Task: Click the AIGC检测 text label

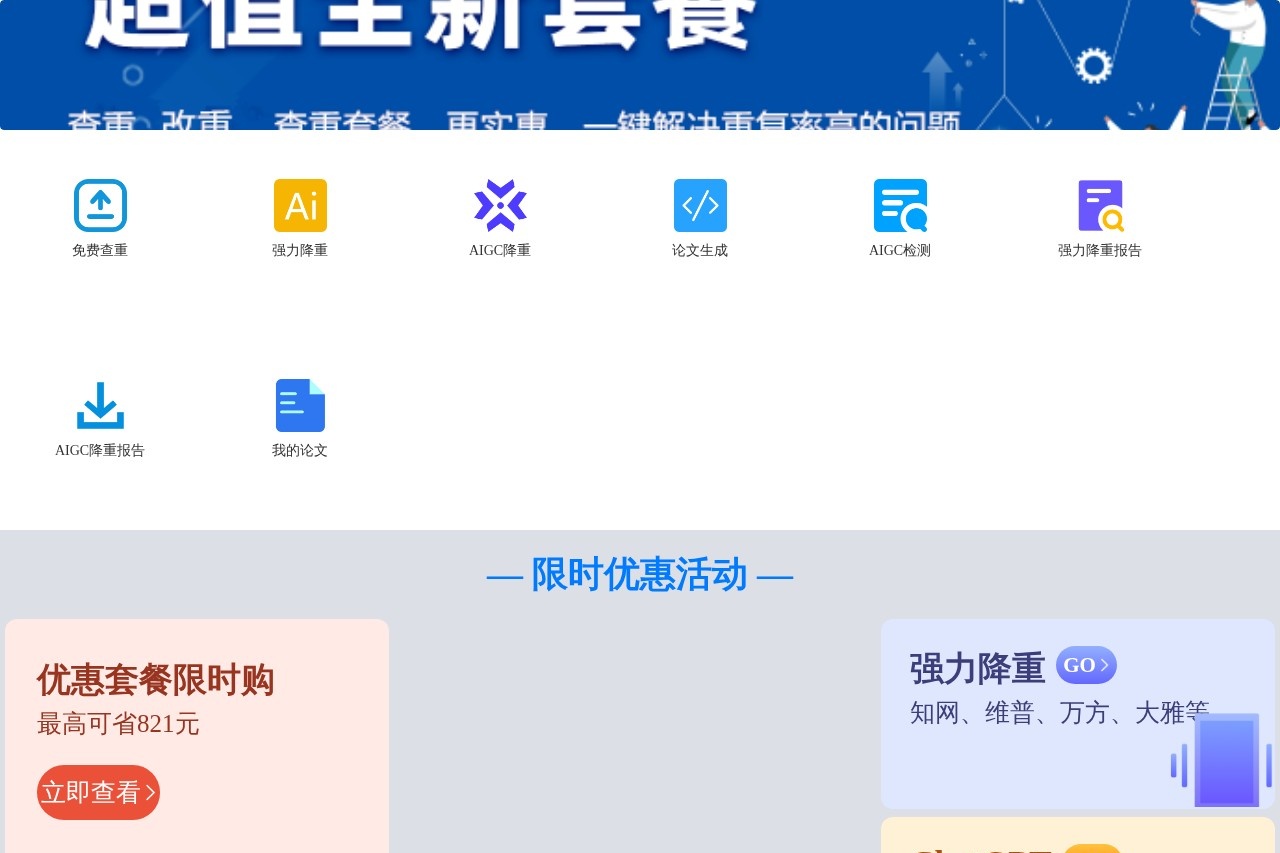Action: pyautogui.click(x=900, y=251)
